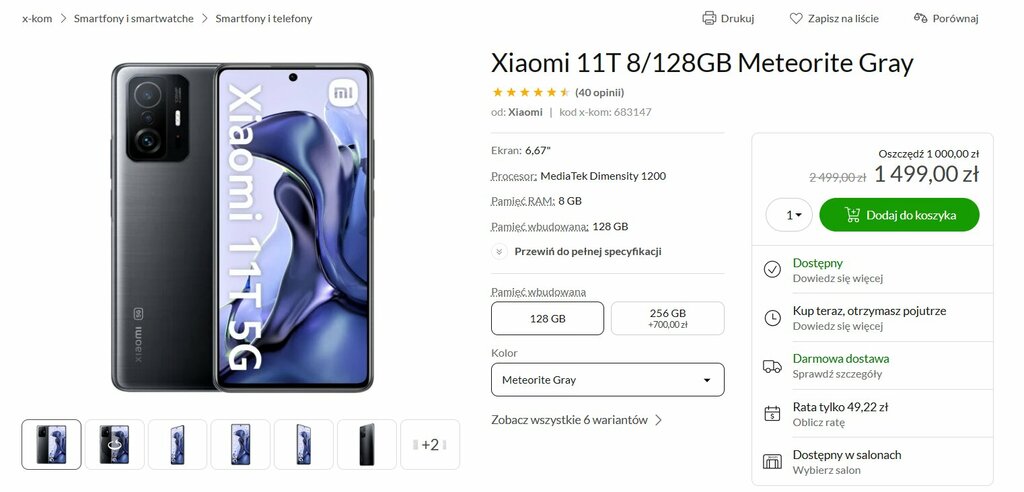Click the delivery truck icon
This screenshot has width=1024, height=492.
coord(772,366)
